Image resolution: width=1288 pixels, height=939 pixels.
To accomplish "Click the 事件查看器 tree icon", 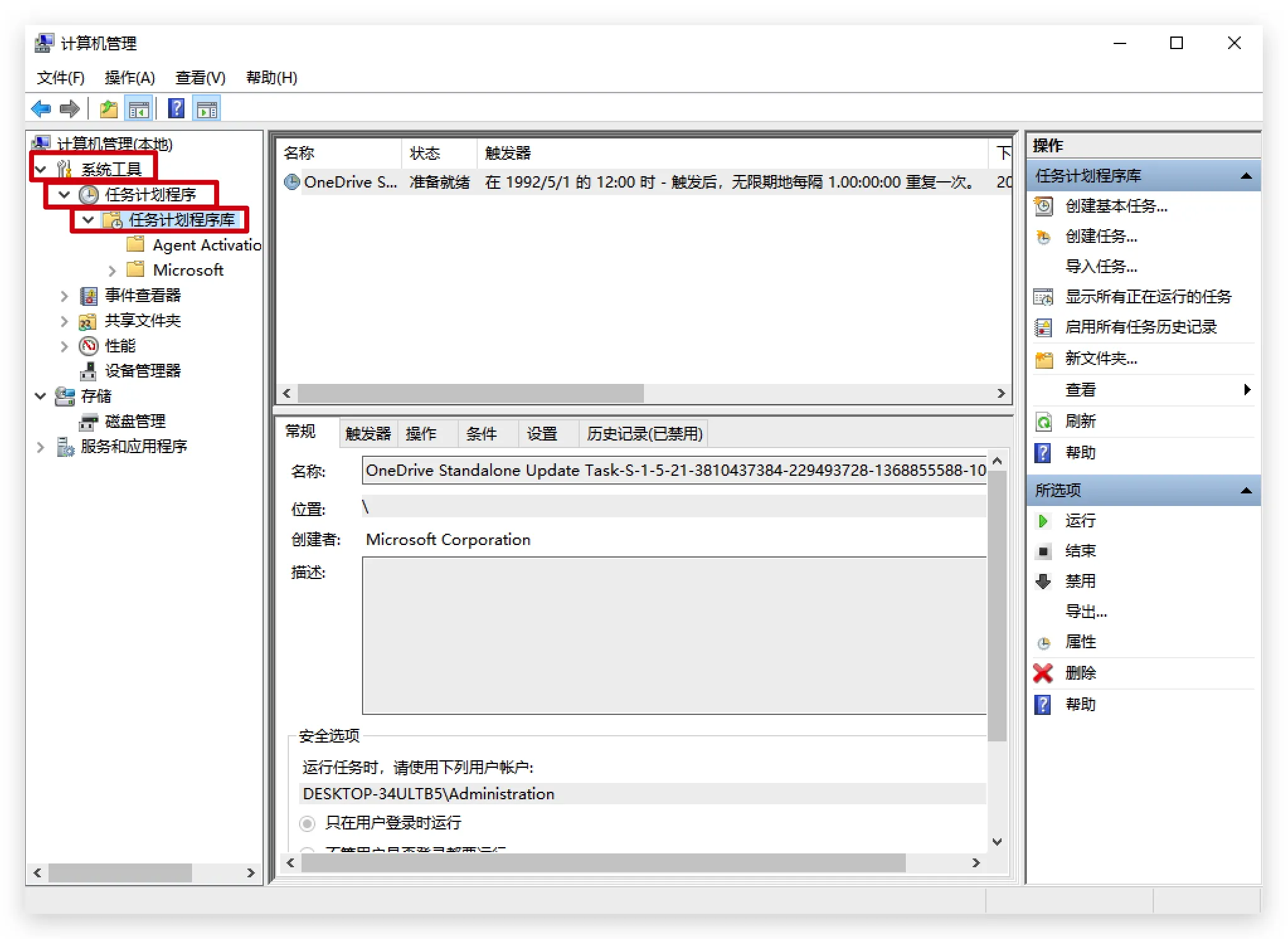I will point(89,295).
